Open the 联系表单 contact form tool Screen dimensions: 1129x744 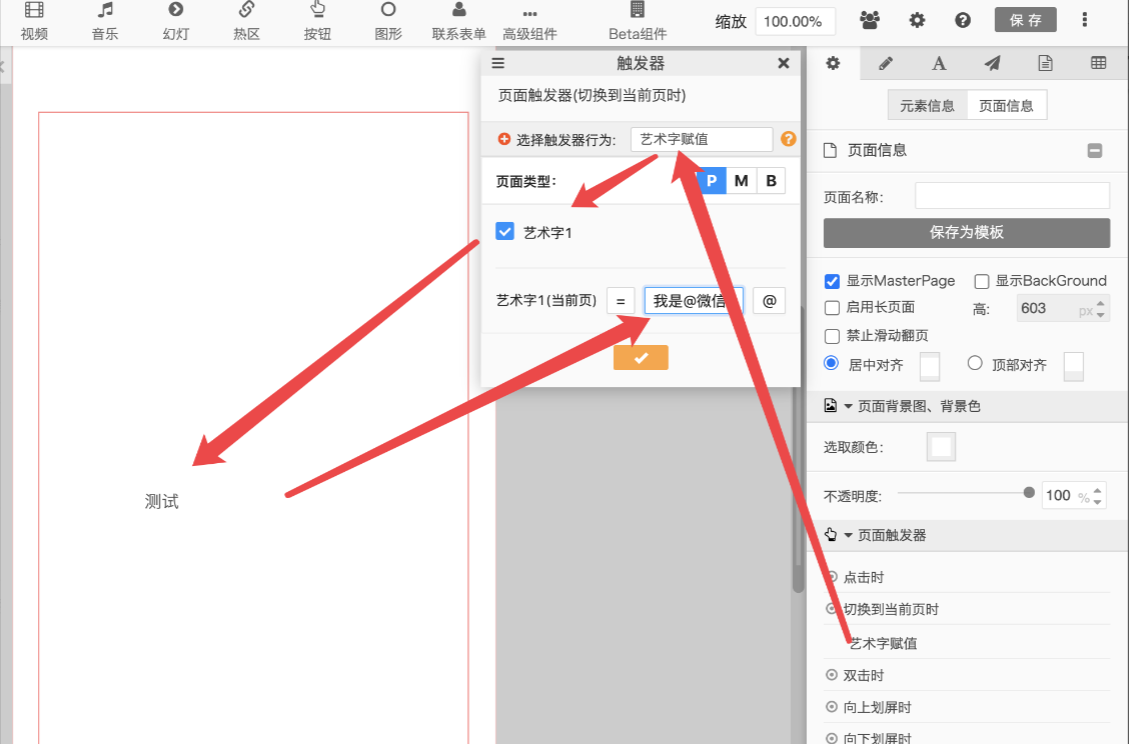[x=459, y=20]
